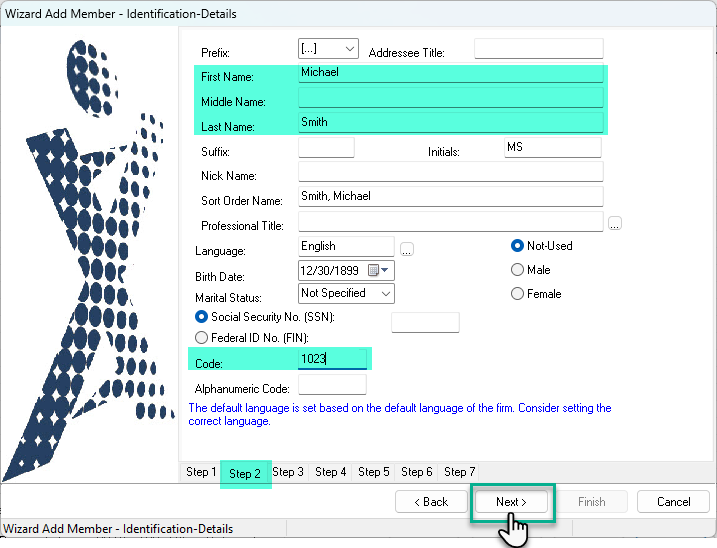The image size is (717, 548).
Task: Switch to Step 6 tab
Action: (x=417, y=472)
